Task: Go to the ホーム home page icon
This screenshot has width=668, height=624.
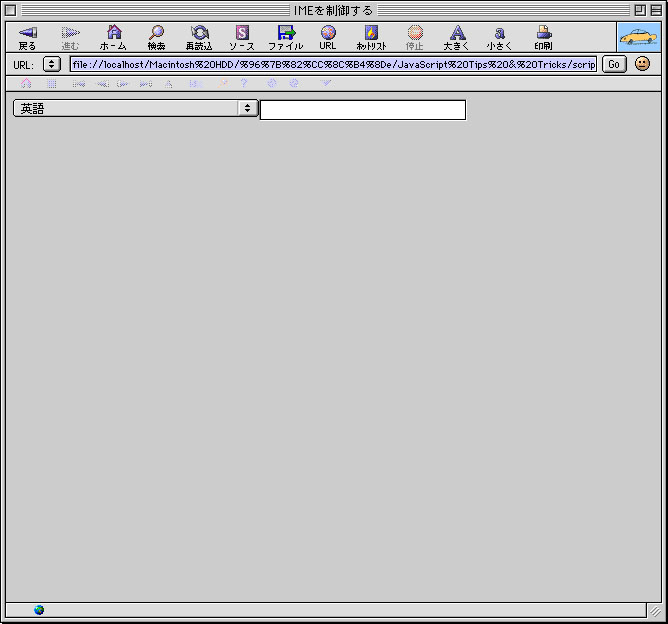Action: tap(114, 32)
